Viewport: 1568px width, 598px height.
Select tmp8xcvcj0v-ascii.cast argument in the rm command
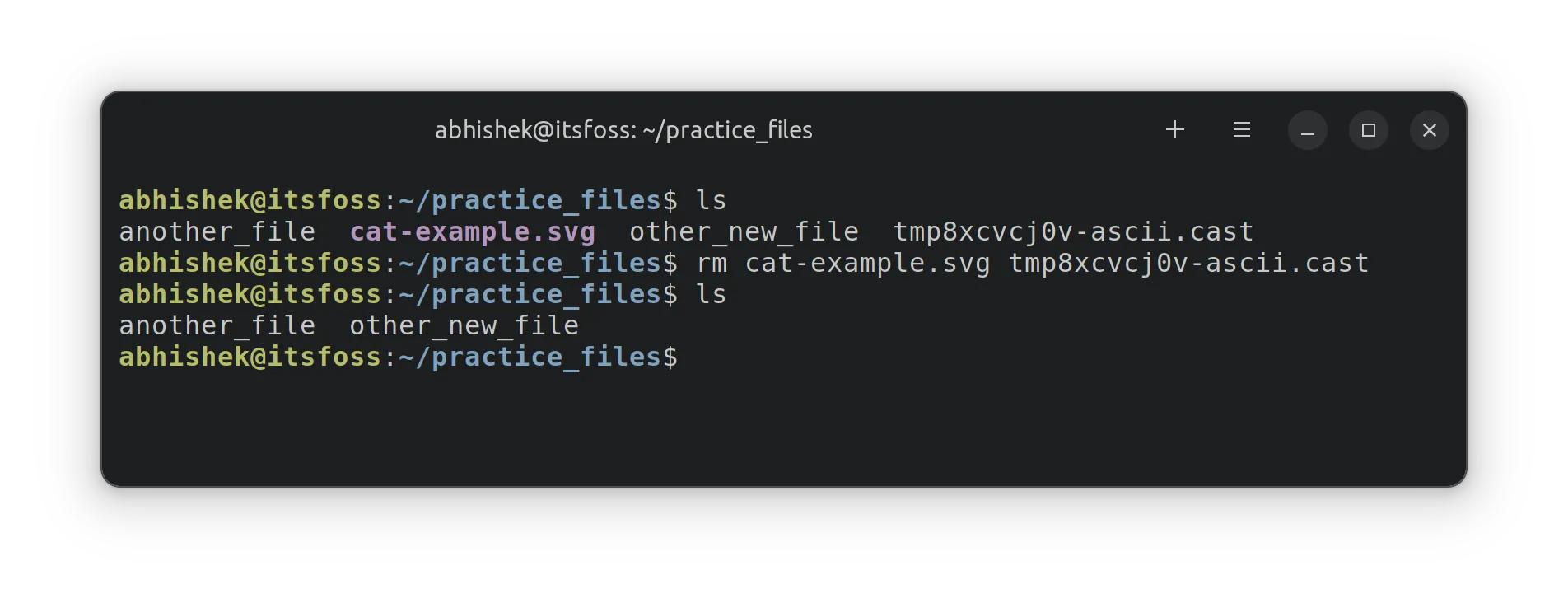tap(1188, 263)
